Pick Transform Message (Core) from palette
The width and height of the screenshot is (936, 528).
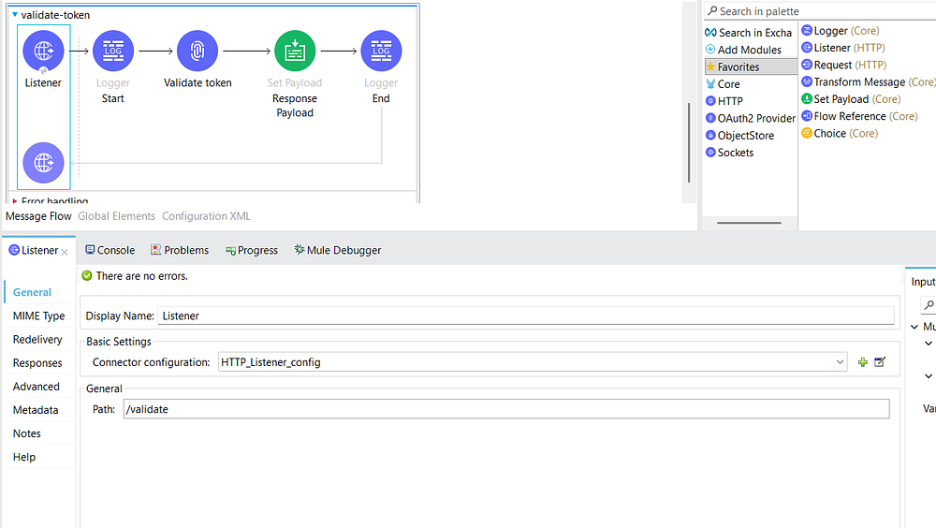click(x=869, y=82)
